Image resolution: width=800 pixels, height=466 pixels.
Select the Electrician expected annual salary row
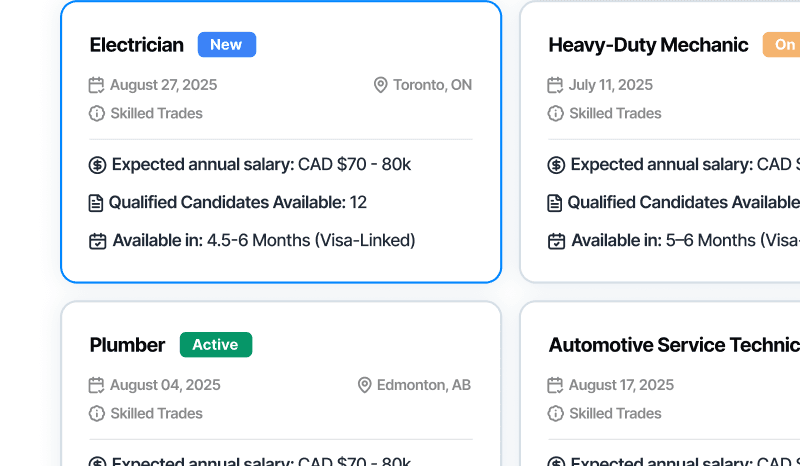pyautogui.click(x=250, y=165)
